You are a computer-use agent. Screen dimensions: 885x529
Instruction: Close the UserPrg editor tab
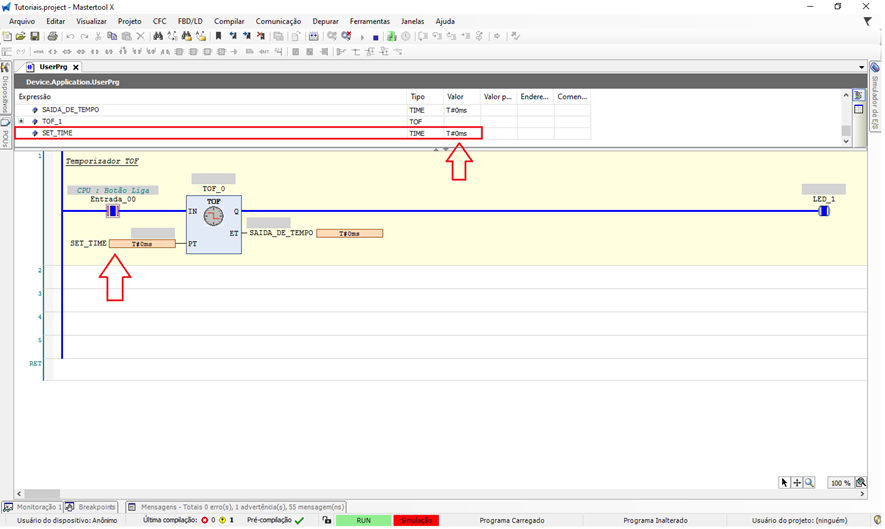tap(75, 67)
